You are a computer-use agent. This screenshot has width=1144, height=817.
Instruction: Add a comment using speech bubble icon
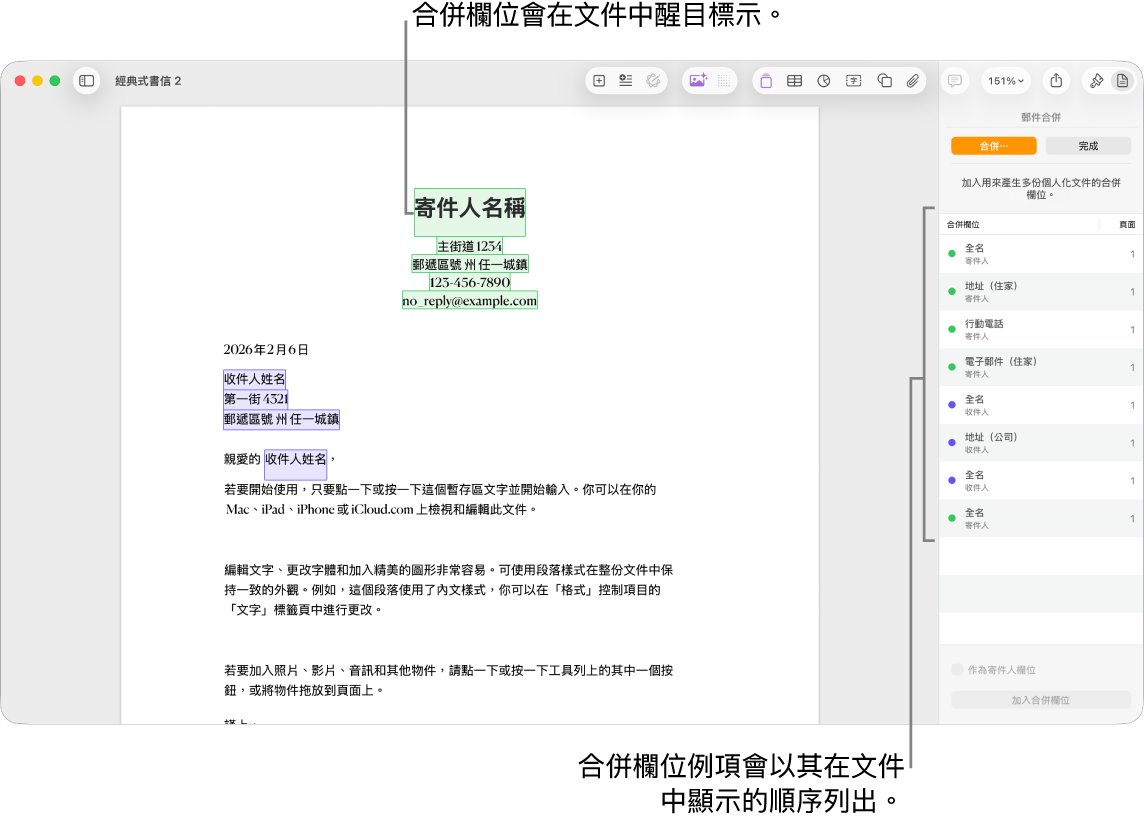pyautogui.click(x=954, y=81)
